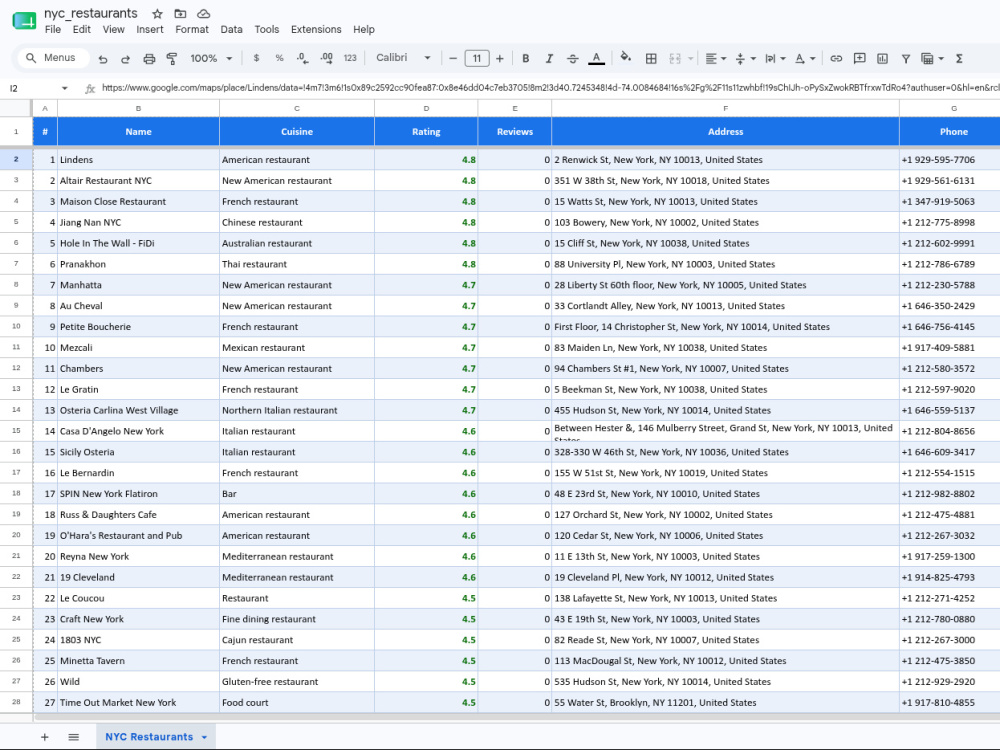Select address cell 15 Cliff St
Viewport: 1000px width, 750px height.
725,243
